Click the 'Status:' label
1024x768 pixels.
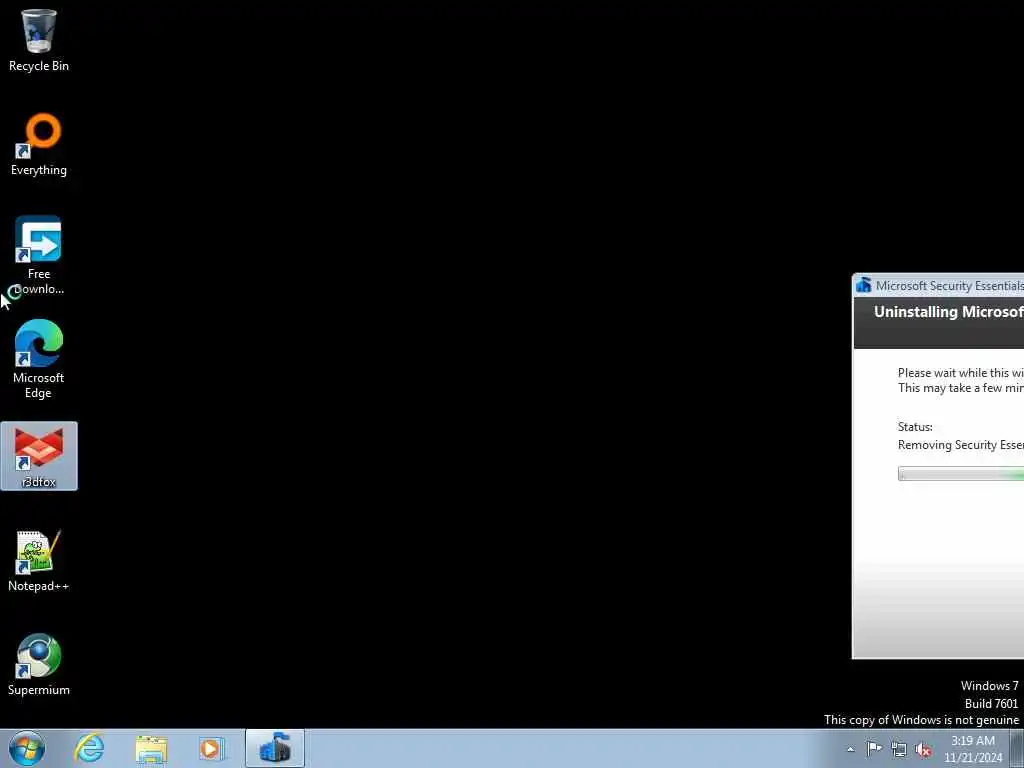[x=915, y=427]
